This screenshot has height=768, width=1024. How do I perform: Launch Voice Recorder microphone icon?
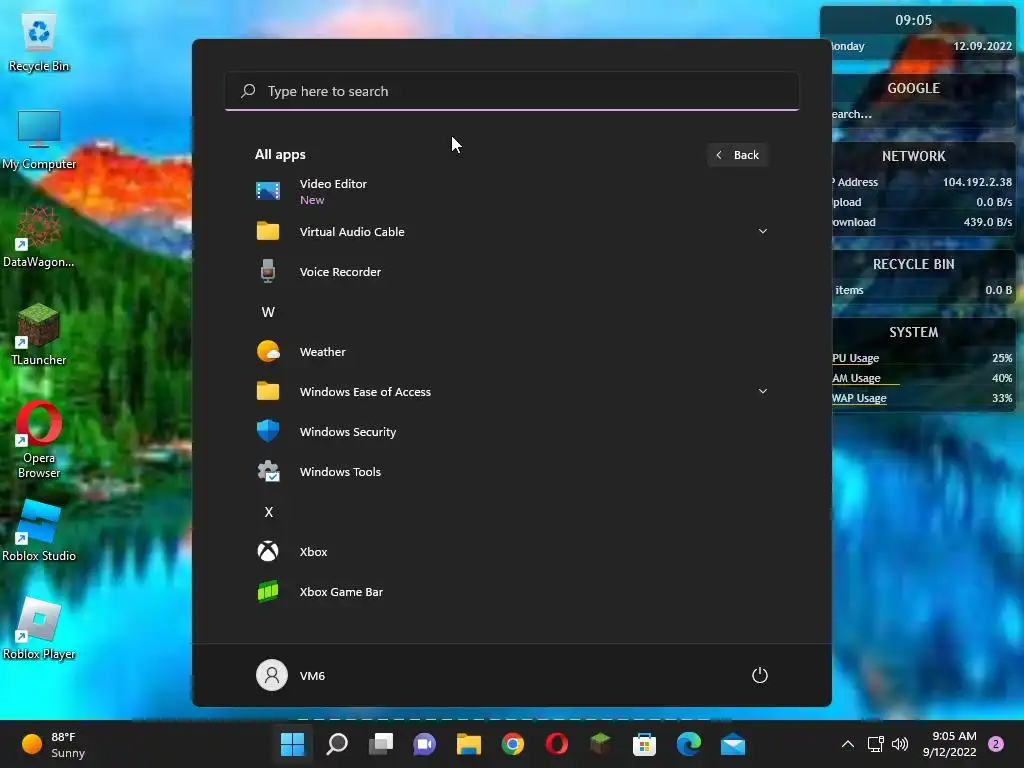coord(268,271)
